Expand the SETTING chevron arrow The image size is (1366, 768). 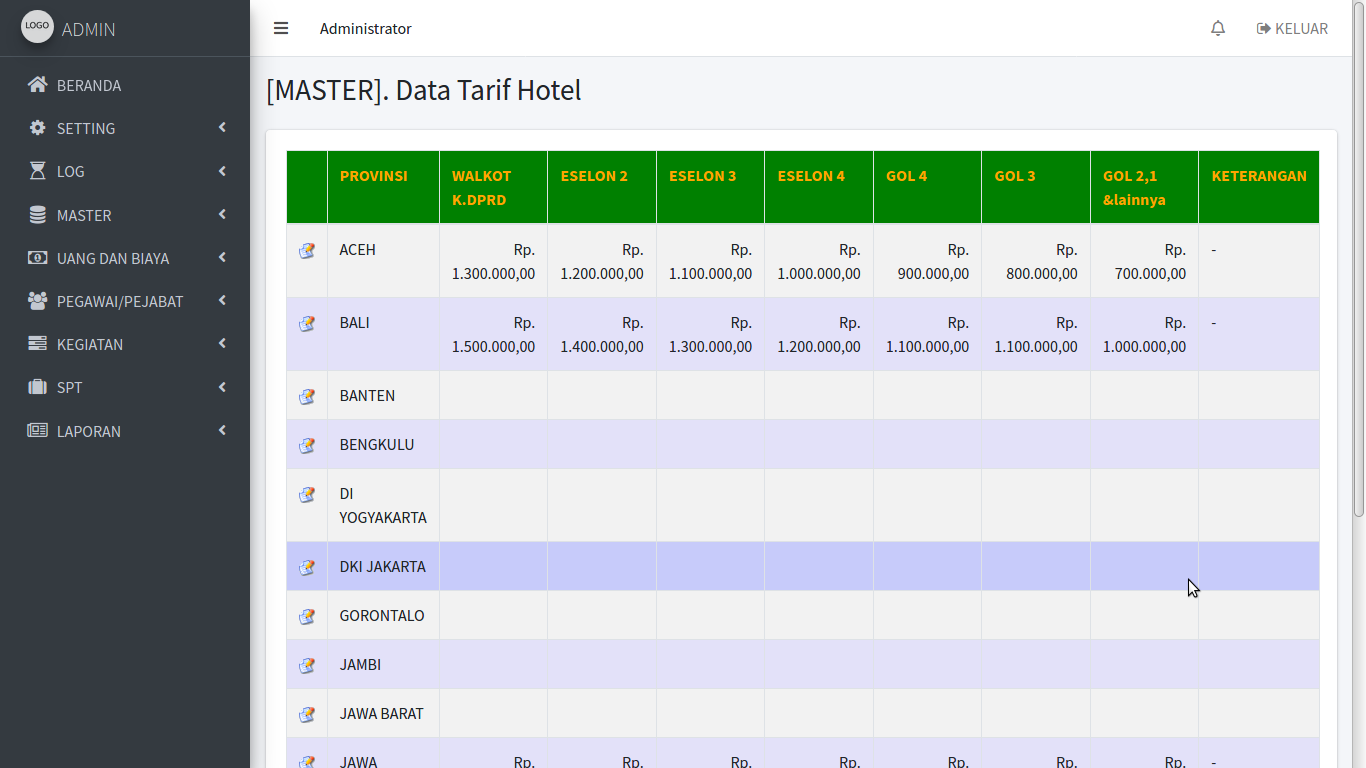(x=222, y=127)
